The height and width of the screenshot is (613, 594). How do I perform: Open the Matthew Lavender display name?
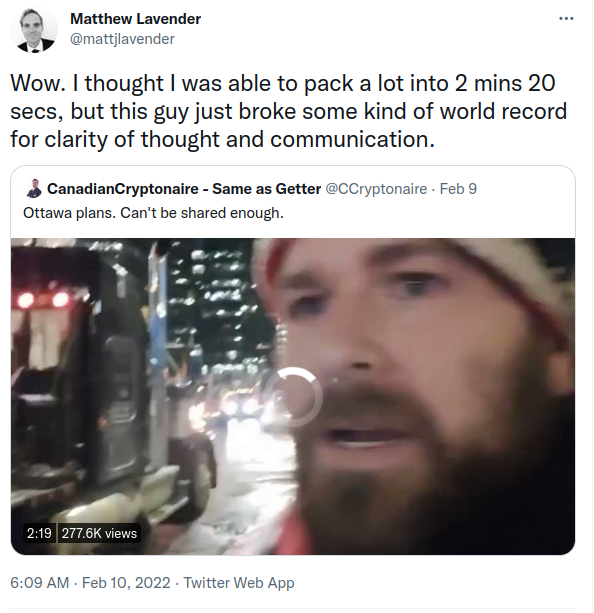tap(135, 19)
